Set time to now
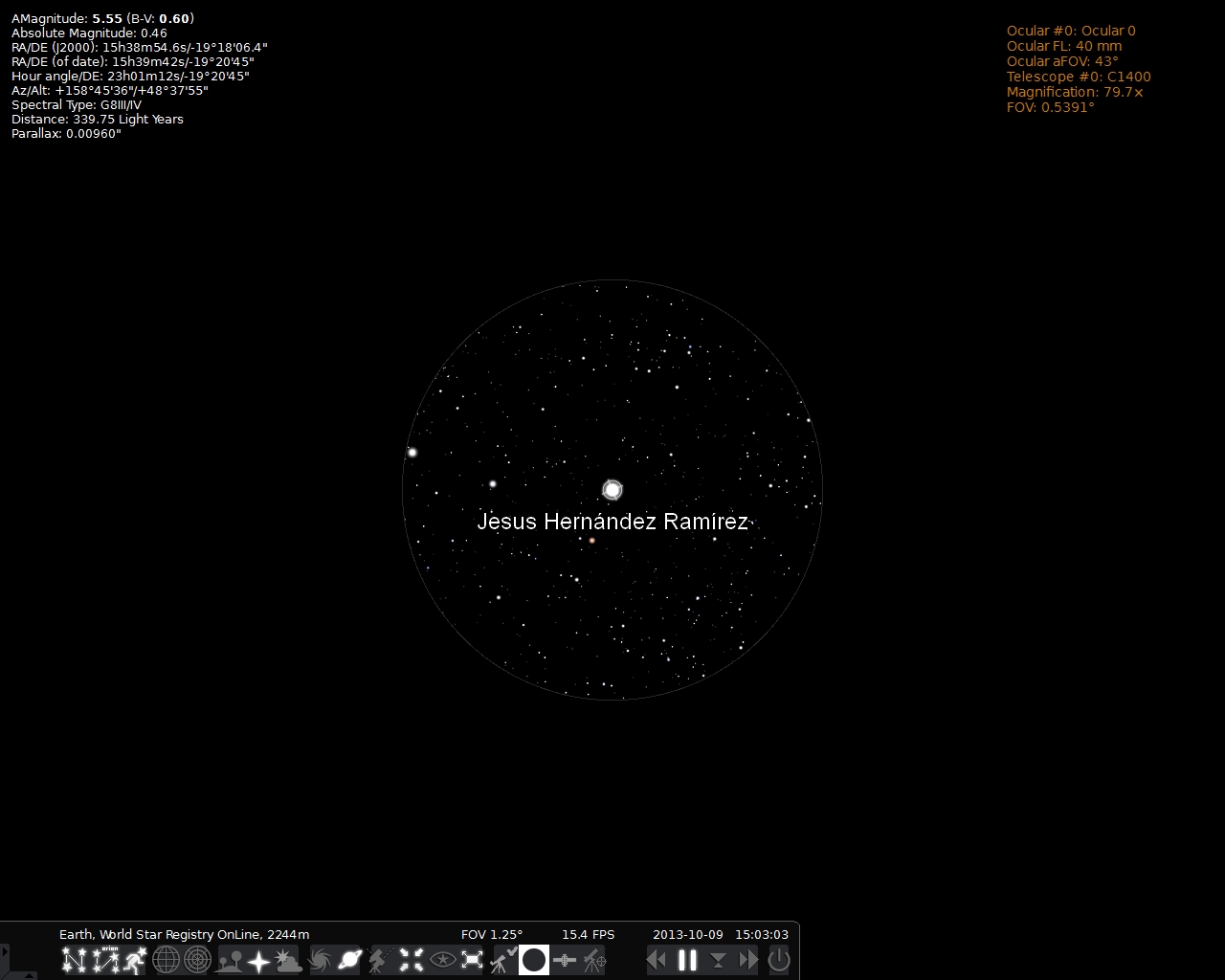Screen dimensions: 1225x980 [x=718, y=960]
